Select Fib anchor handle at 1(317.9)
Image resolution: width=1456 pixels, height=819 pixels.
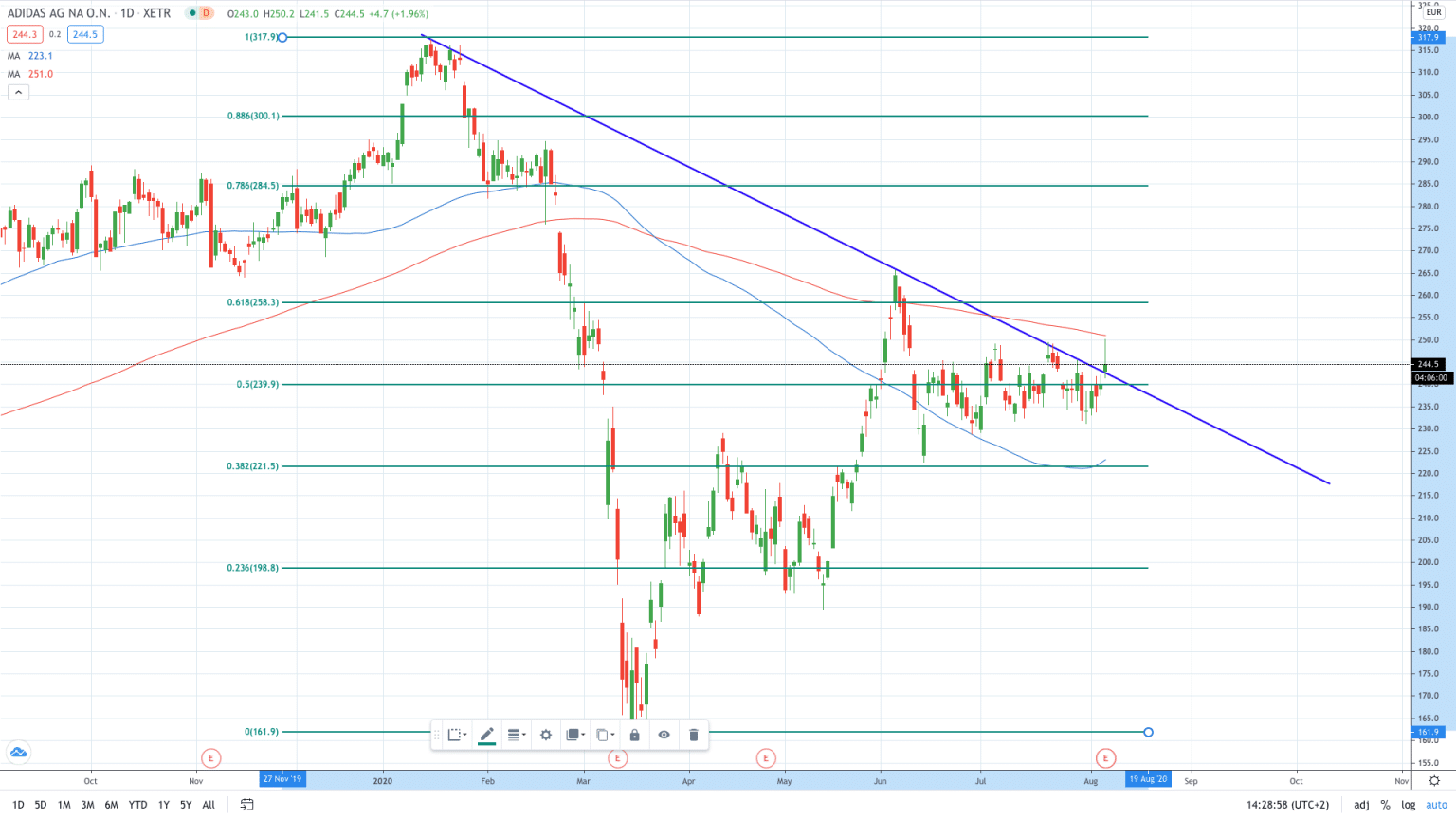click(282, 38)
